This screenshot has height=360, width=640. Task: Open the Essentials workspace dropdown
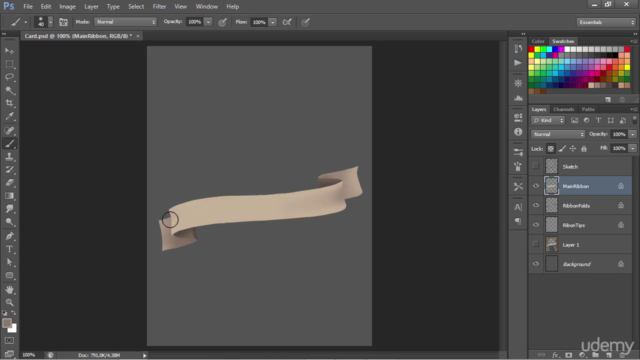point(606,22)
